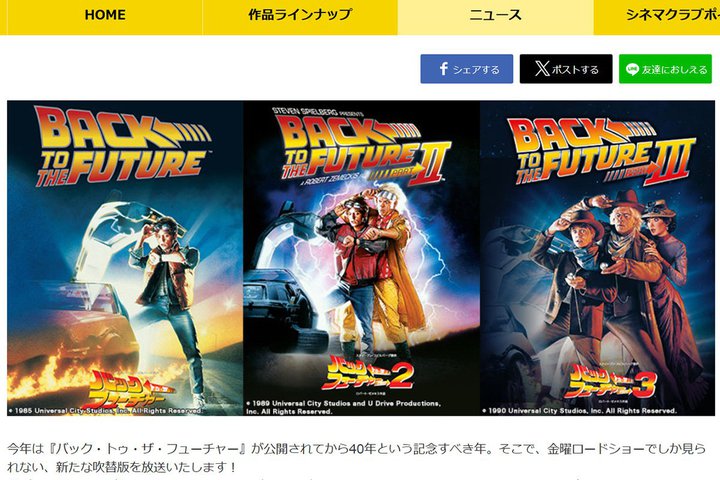Share via the シェアする button
The image size is (720, 480).
point(467,69)
